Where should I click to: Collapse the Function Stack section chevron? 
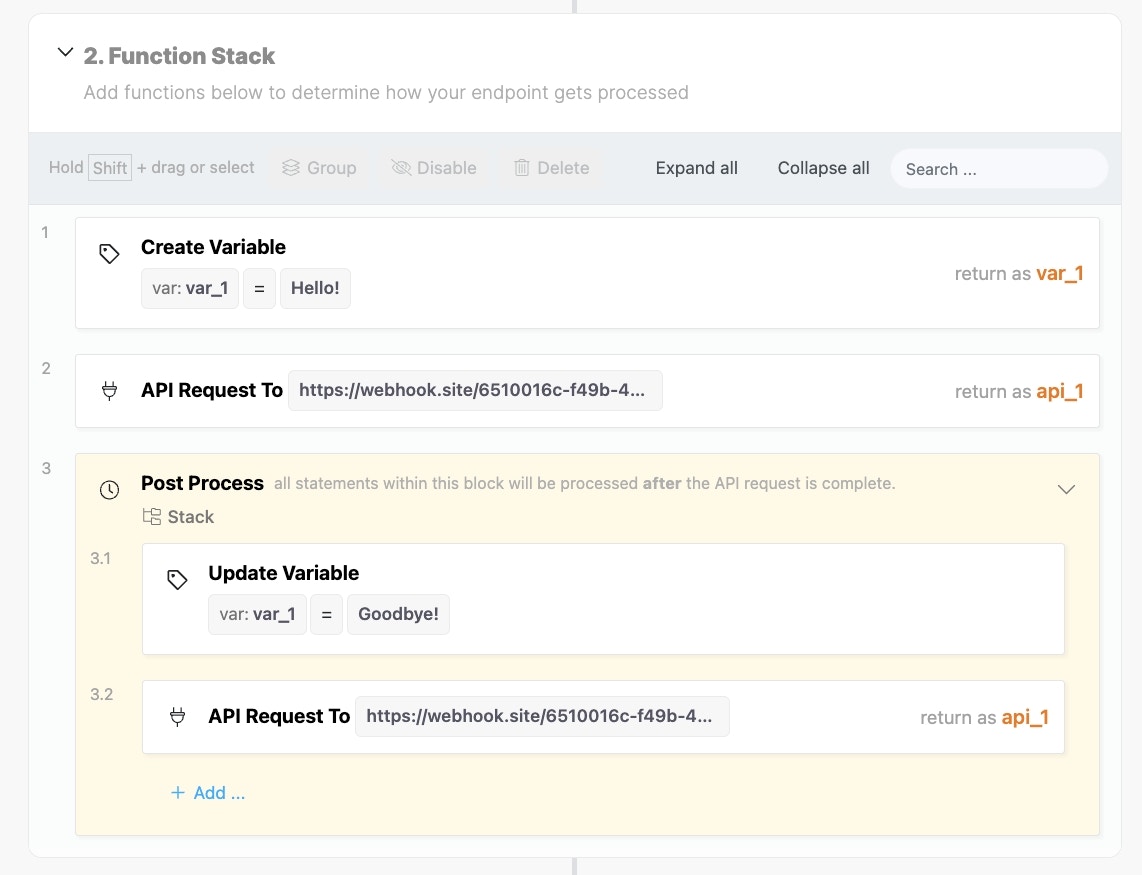pos(65,53)
